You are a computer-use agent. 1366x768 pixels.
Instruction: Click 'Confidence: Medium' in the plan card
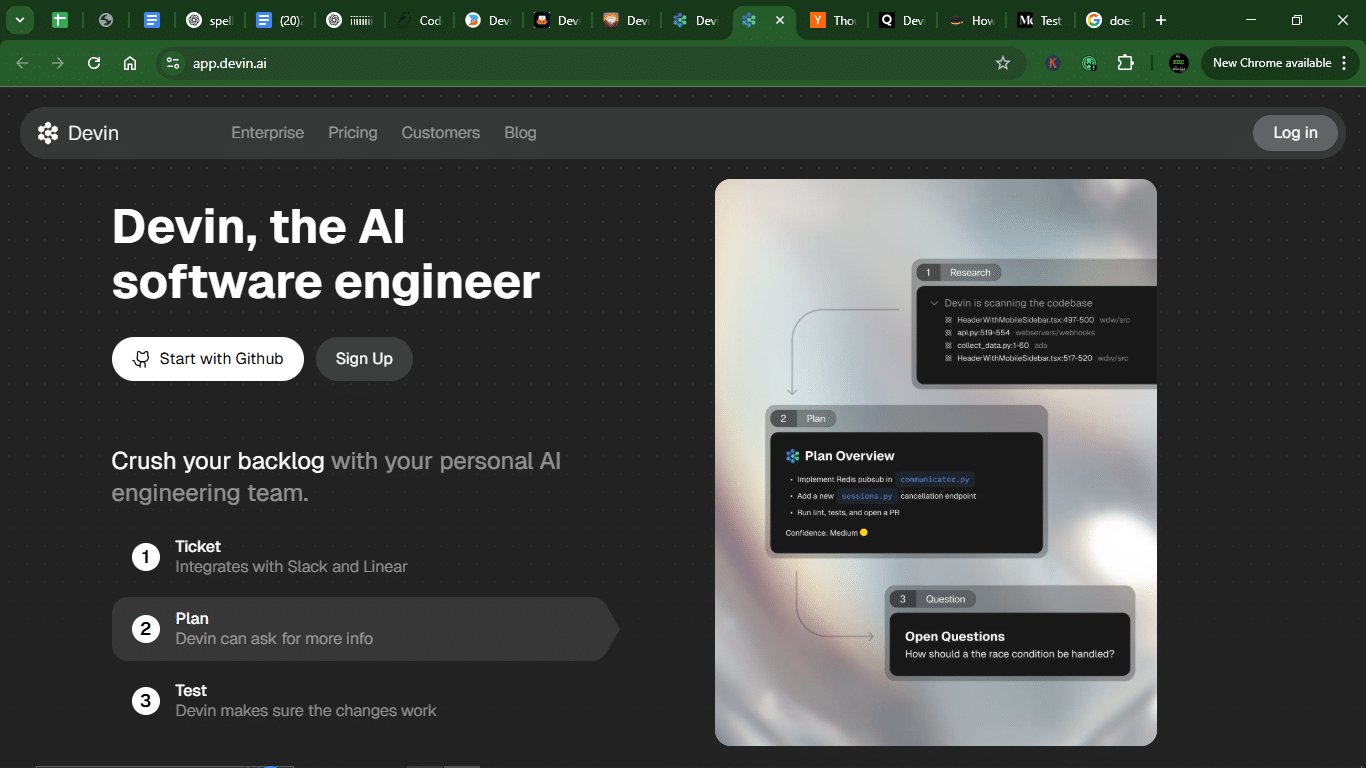coord(826,533)
